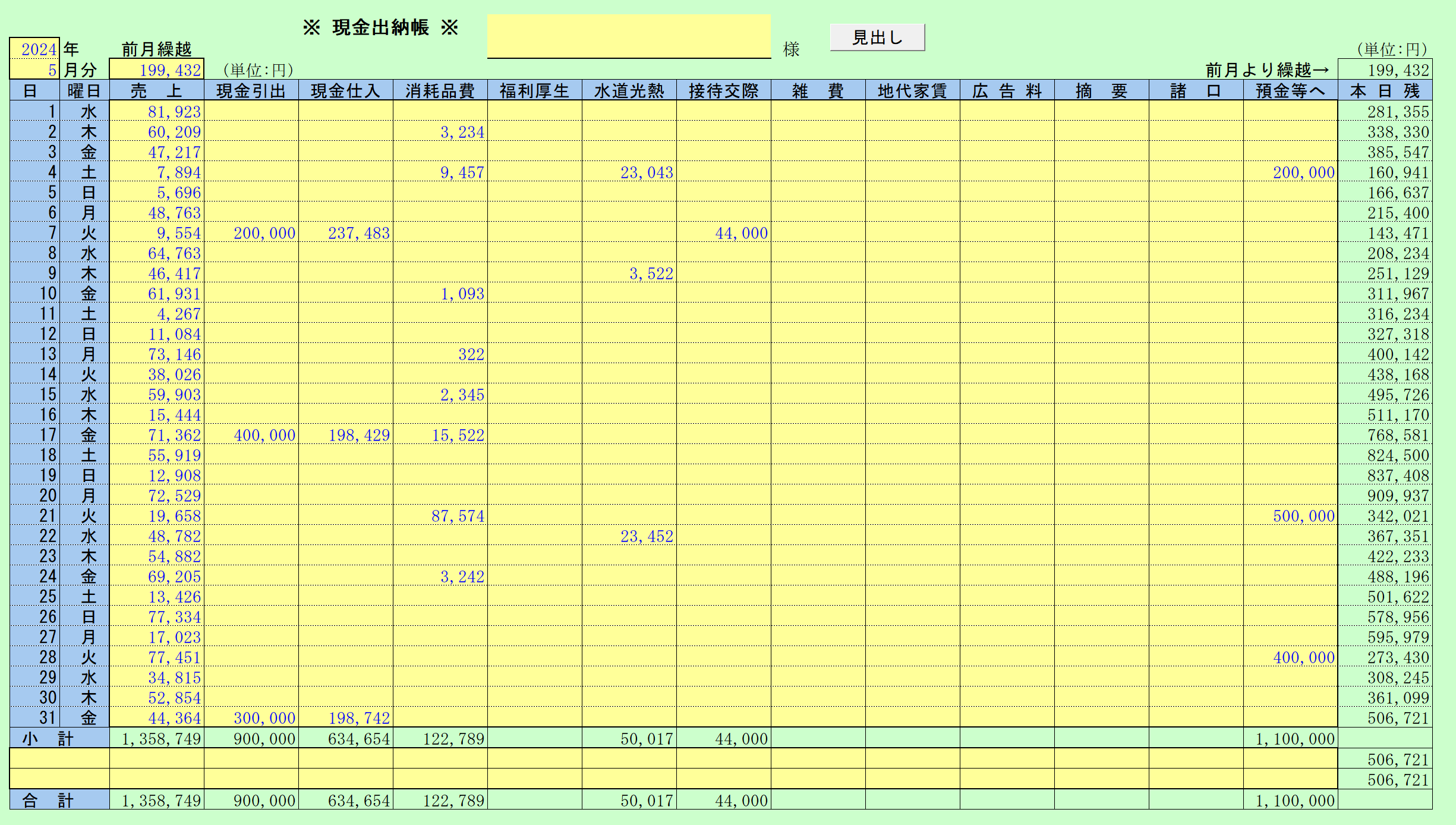Click total deposits 1,100,000 in 合計 row

pos(1291,800)
